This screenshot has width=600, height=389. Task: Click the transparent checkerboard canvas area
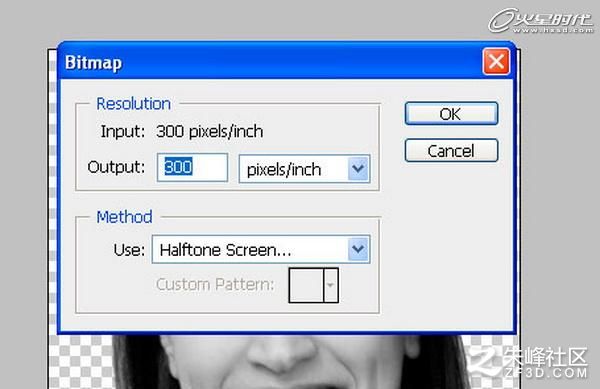(x=81, y=362)
